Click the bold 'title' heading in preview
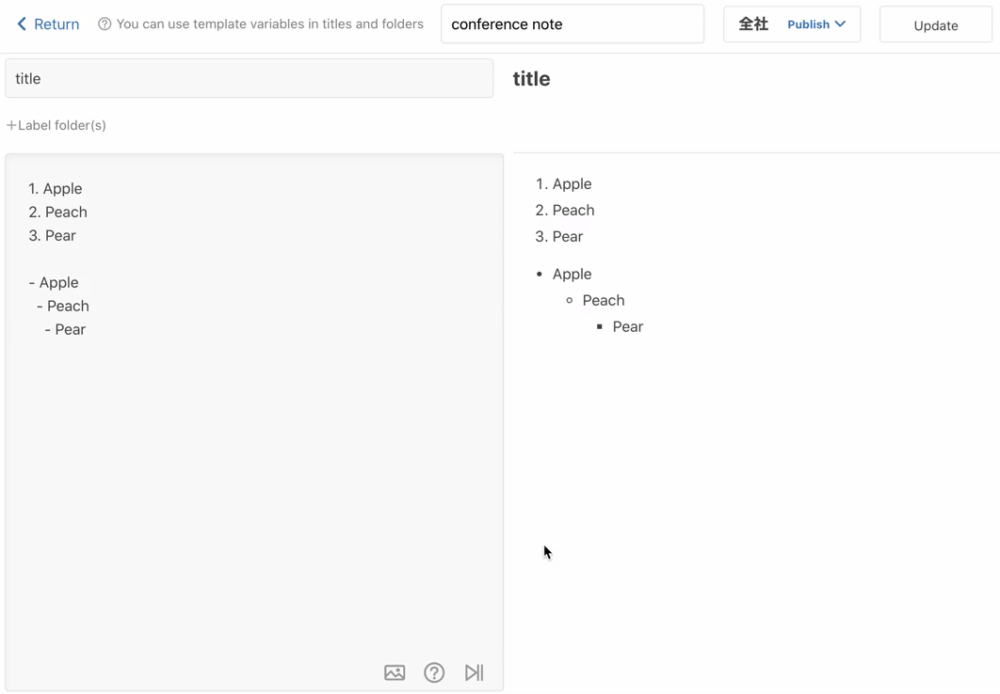 click(x=531, y=79)
